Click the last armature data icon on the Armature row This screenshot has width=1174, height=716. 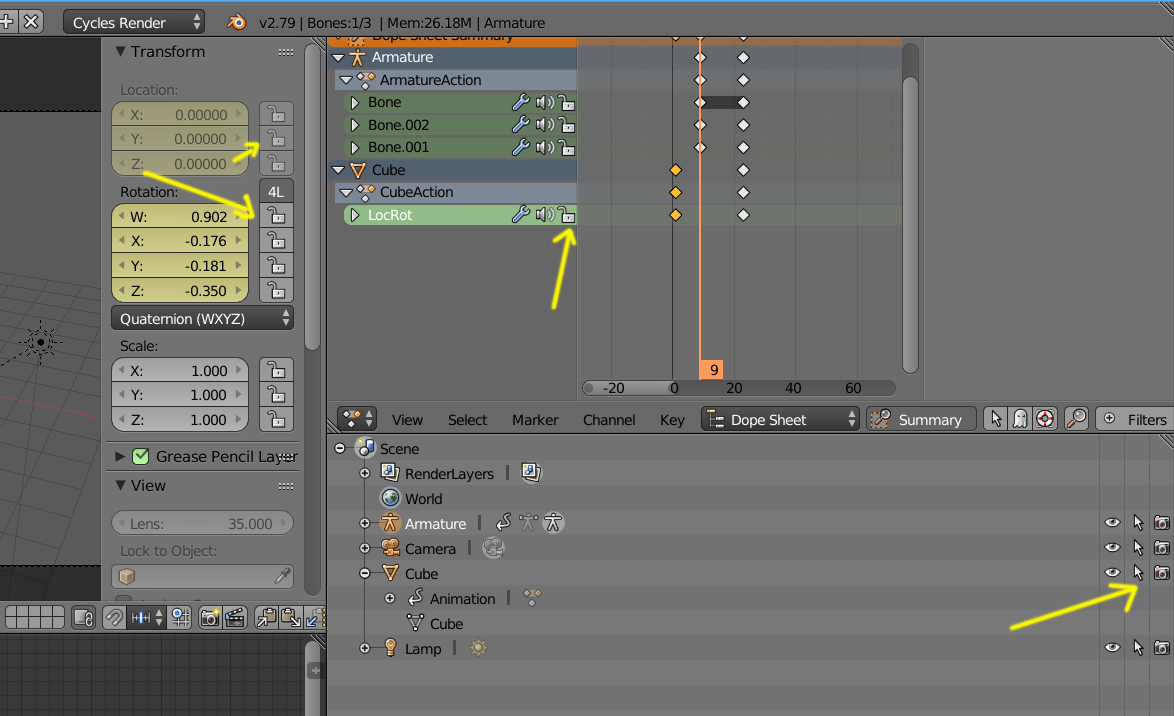coord(553,522)
